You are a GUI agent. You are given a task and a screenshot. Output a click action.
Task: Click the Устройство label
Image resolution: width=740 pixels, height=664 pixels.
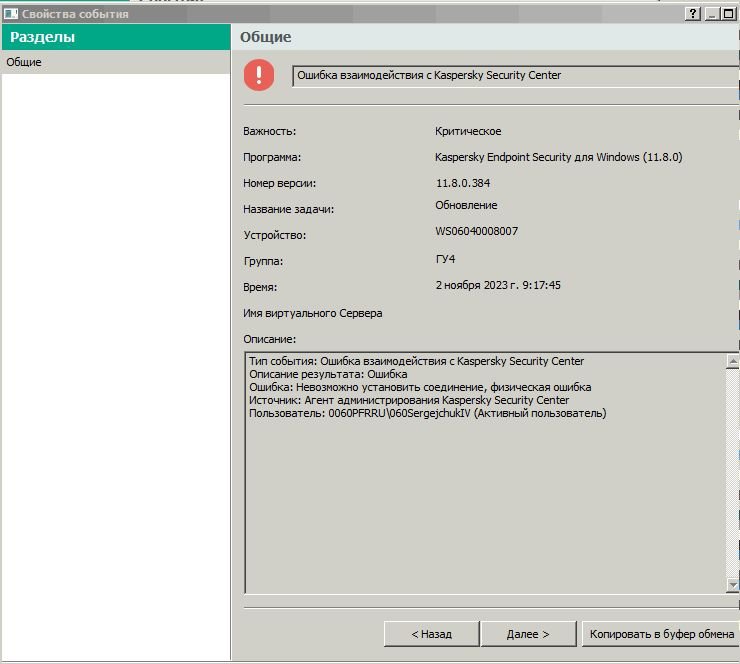pyautogui.click(x=275, y=235)
